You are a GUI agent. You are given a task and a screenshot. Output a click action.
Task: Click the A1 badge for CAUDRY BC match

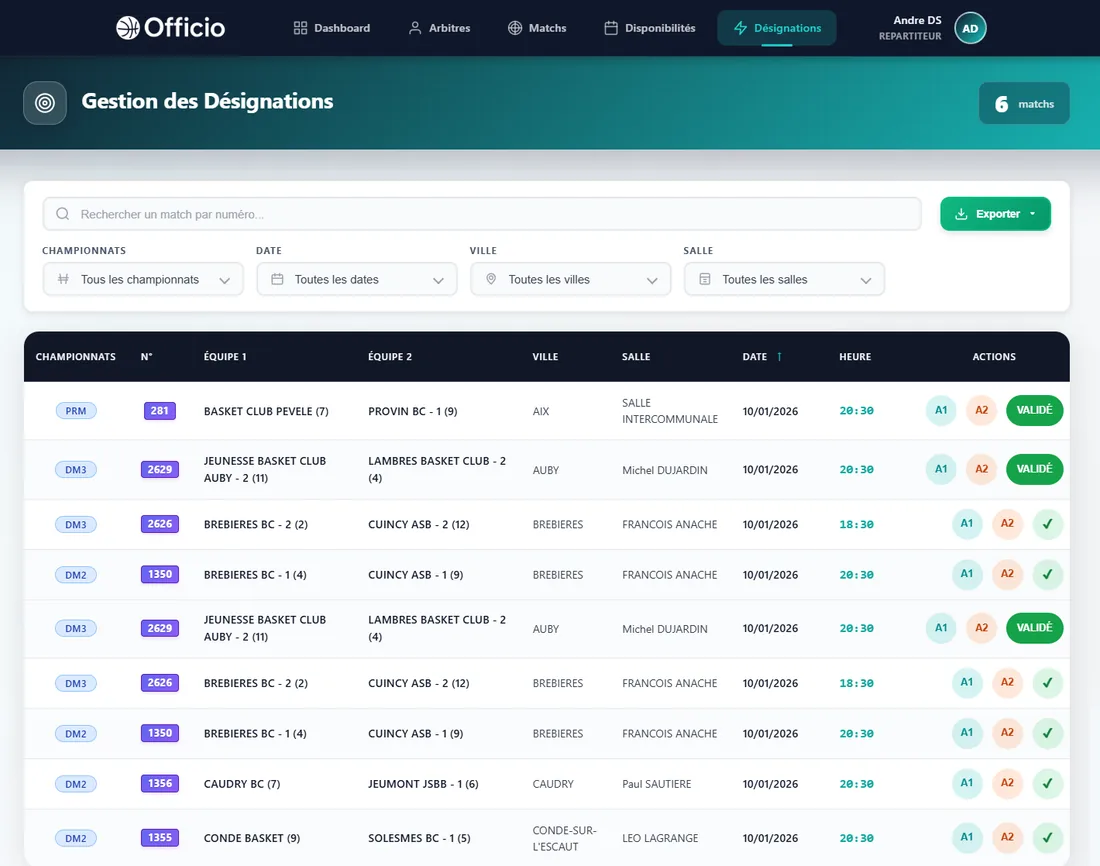click(967, 783)
